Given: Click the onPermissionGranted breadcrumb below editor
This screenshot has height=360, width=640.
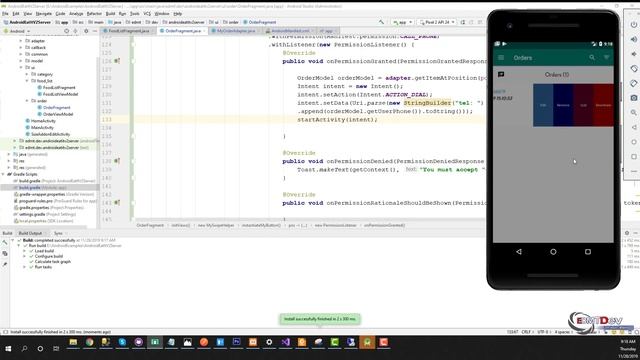Looking at the screenshot, I should click(x=384, y=225).
